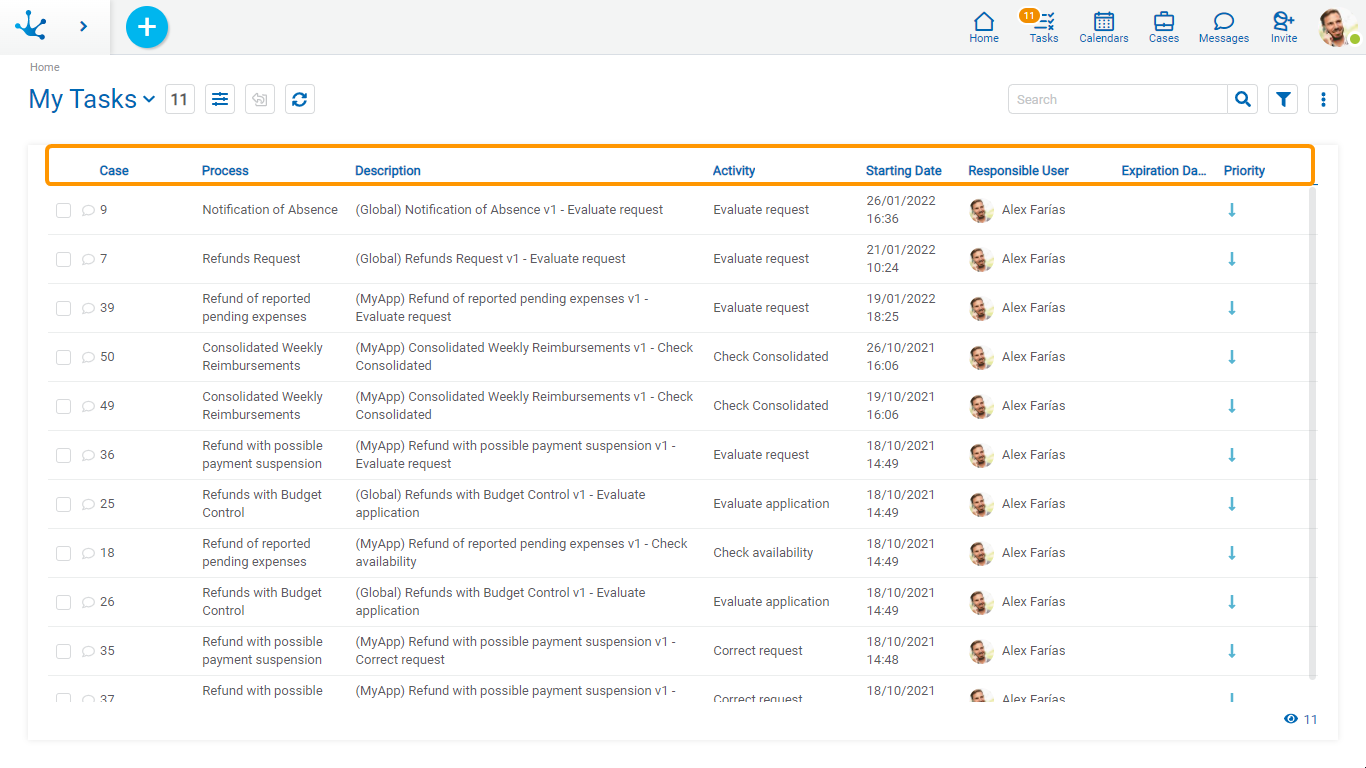Image resolution: width=1366 pixels, height=768 pixels.
Task: Check the checkbox for case 49
Action: (x=63, y=406)
